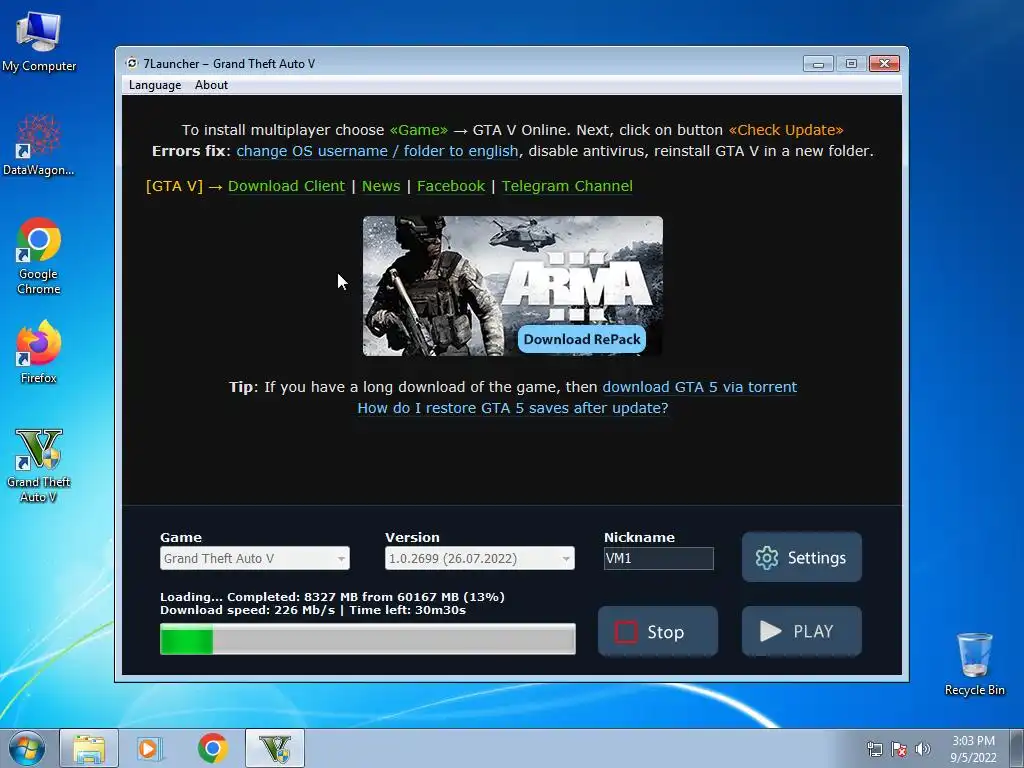This screenshot has width=1024, height=768.
Task: Minimize the 7Launcher window
Action: click(x=818, y=63)
